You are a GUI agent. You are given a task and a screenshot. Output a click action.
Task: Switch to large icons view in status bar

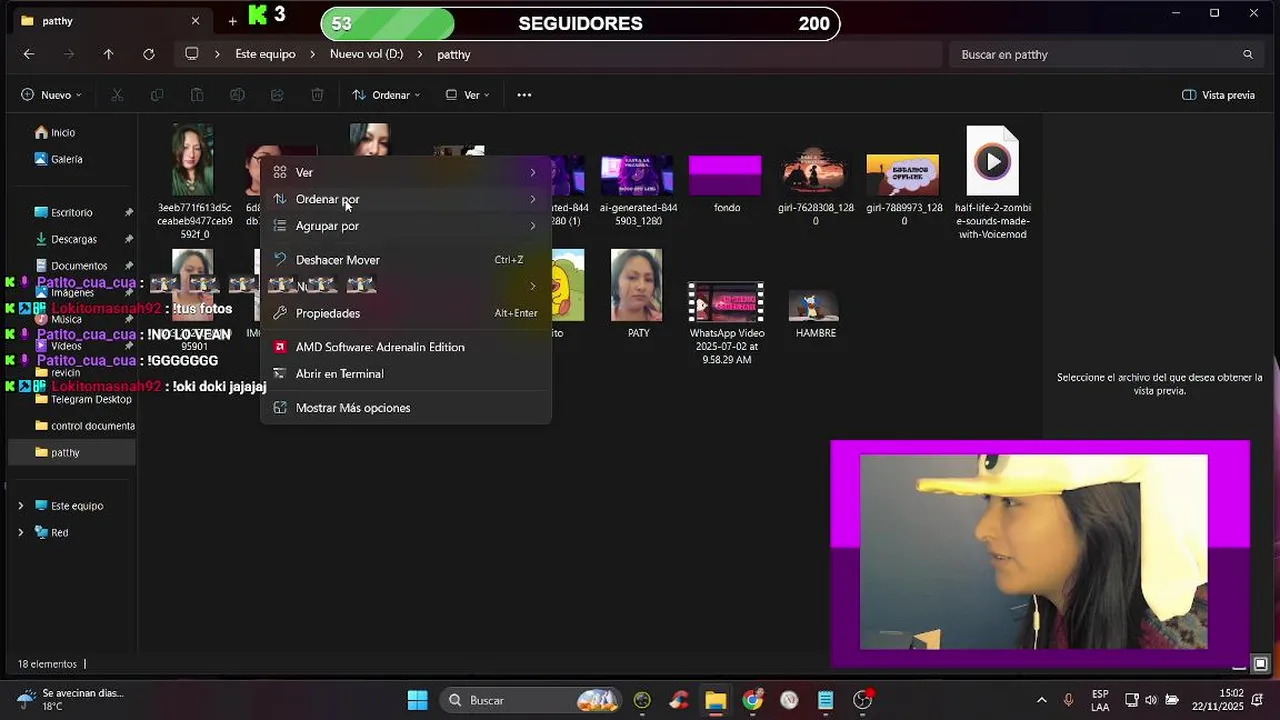point(1260,664)
